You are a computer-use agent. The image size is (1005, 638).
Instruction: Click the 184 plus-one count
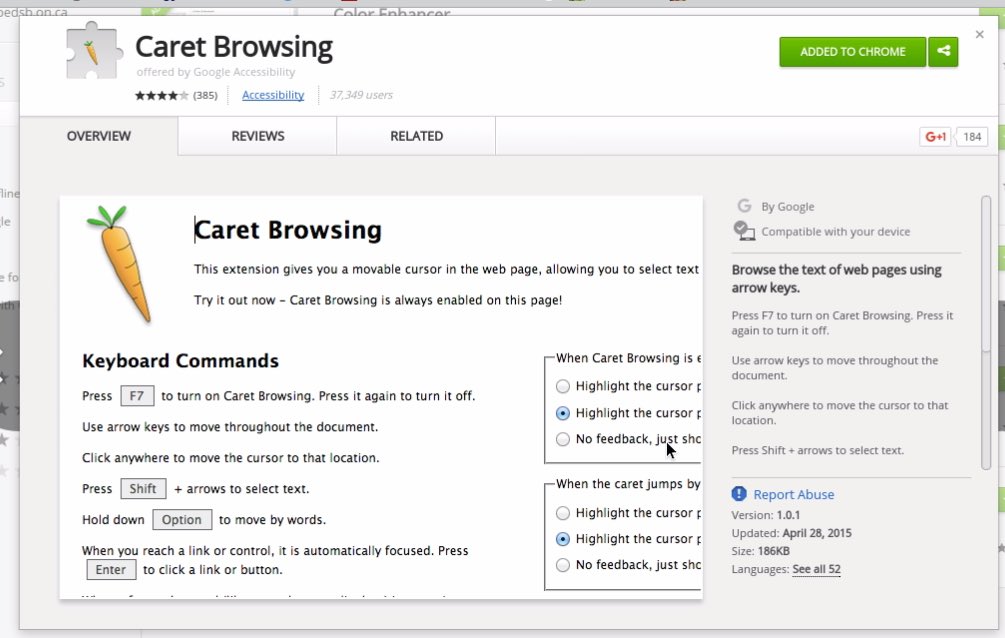point(972,137)
